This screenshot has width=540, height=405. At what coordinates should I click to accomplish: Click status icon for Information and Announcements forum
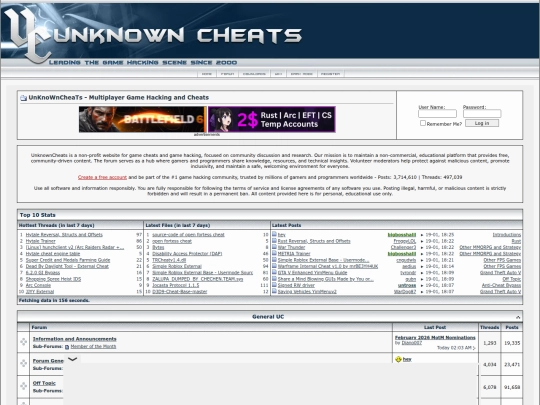23,342
